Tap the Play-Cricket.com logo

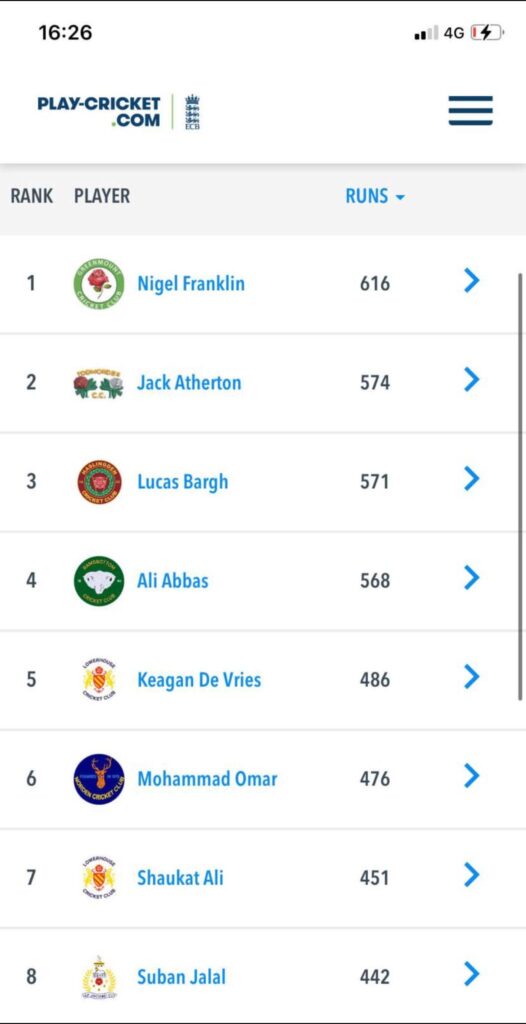pos(99,112)
